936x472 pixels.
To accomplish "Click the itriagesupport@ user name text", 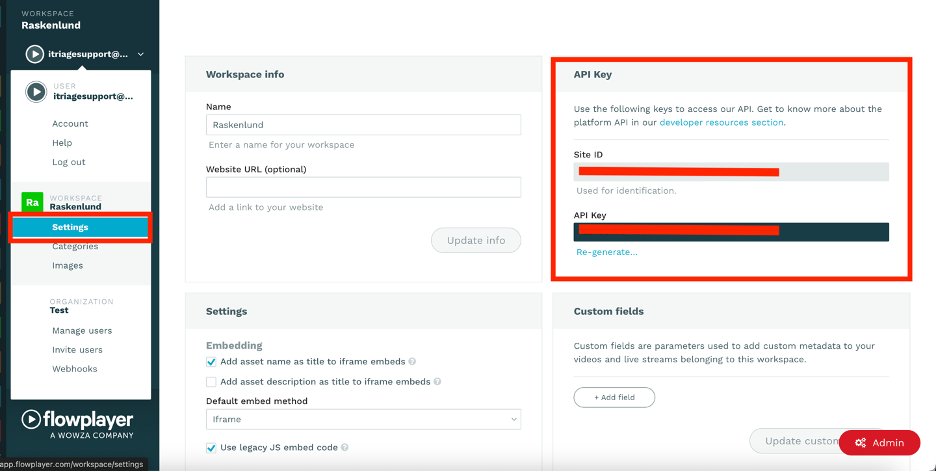I will (x=93, y=96).
